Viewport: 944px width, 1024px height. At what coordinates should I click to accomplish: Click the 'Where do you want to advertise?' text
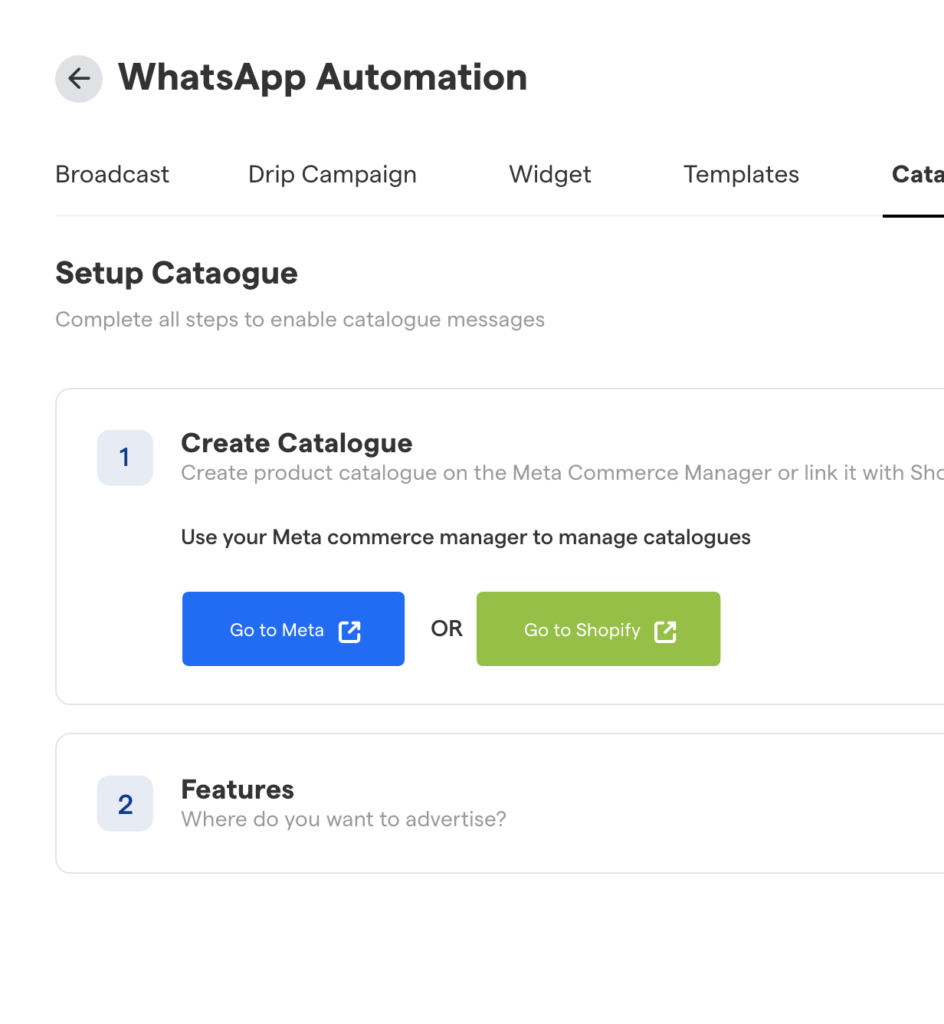click(343, 819)
